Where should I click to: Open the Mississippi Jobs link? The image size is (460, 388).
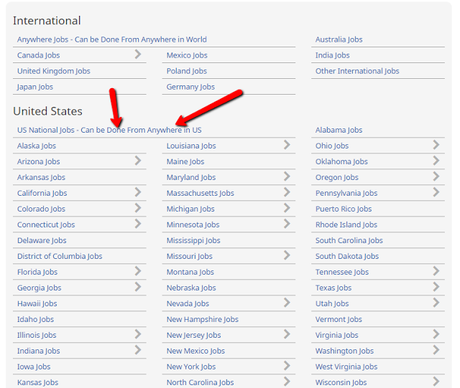(193, 240)
